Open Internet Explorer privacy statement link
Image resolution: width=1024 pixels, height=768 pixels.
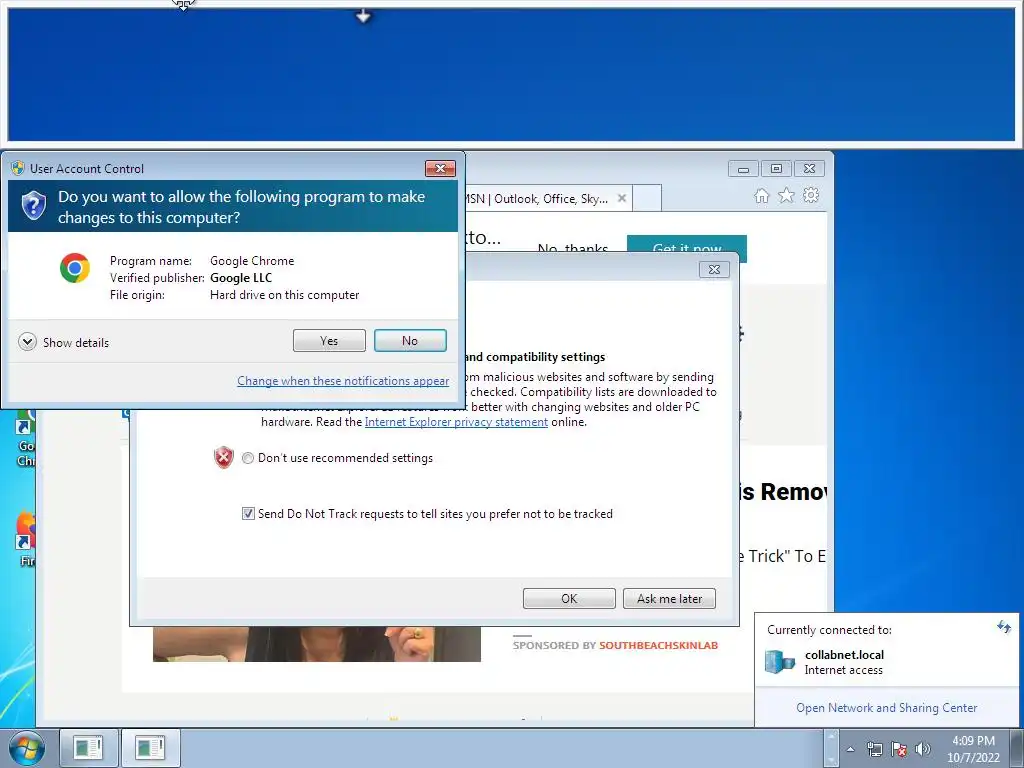pyautogui.click(x=456, y=422)
